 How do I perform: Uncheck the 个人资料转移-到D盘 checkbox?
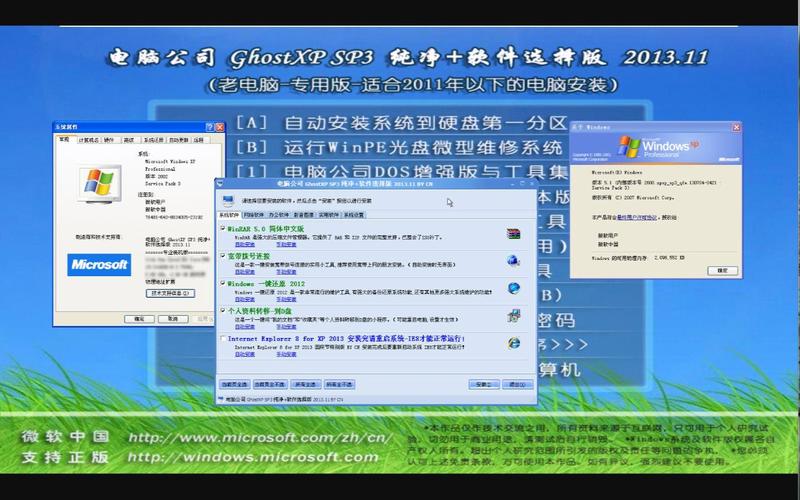(x=223, y=310)
